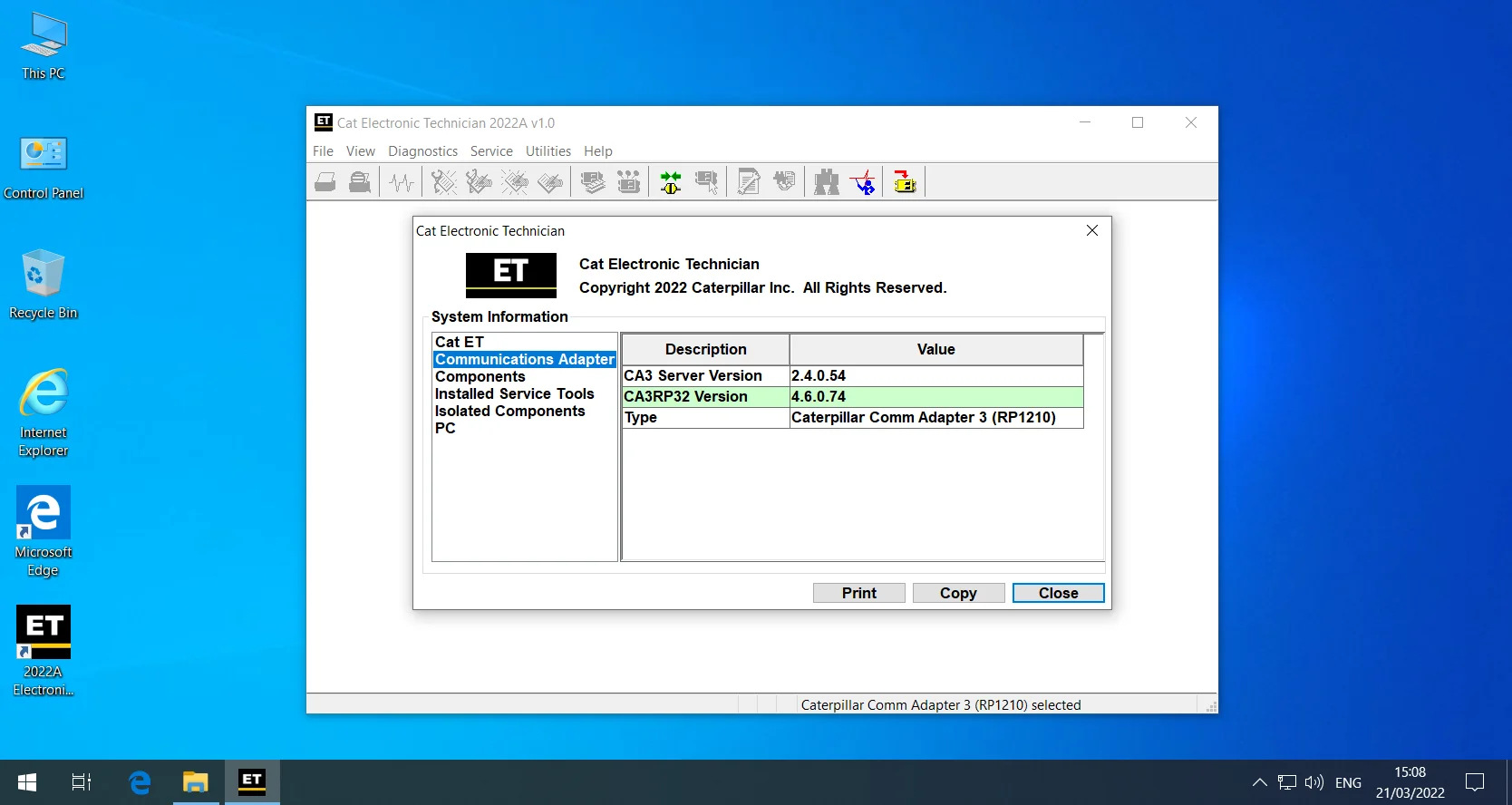The height and width of the screenshot is (805, 1512).
Task: Select the Control Panel desktop icon
Action: coord(44,169)
